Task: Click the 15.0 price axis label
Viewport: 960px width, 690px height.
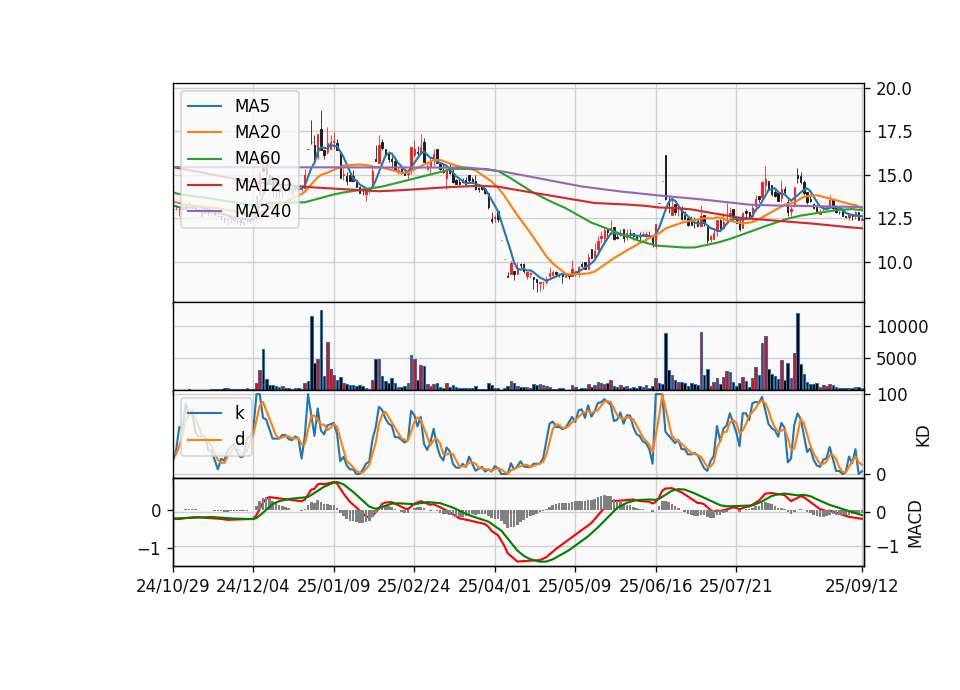Action: coord(894,176)
